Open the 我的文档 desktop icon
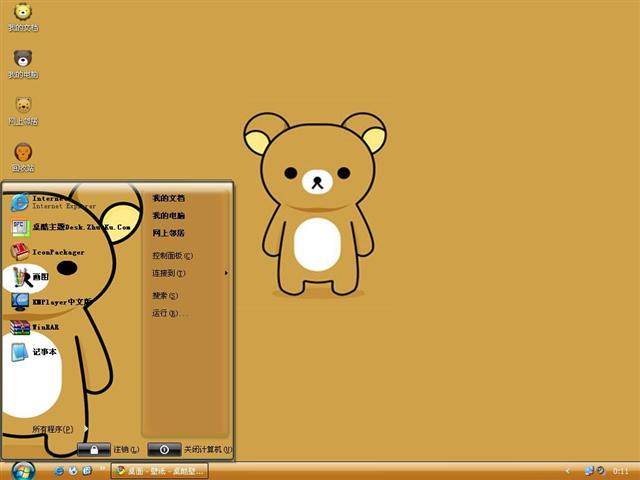Screen dimensions: 640x480 (x=23, y=17)
